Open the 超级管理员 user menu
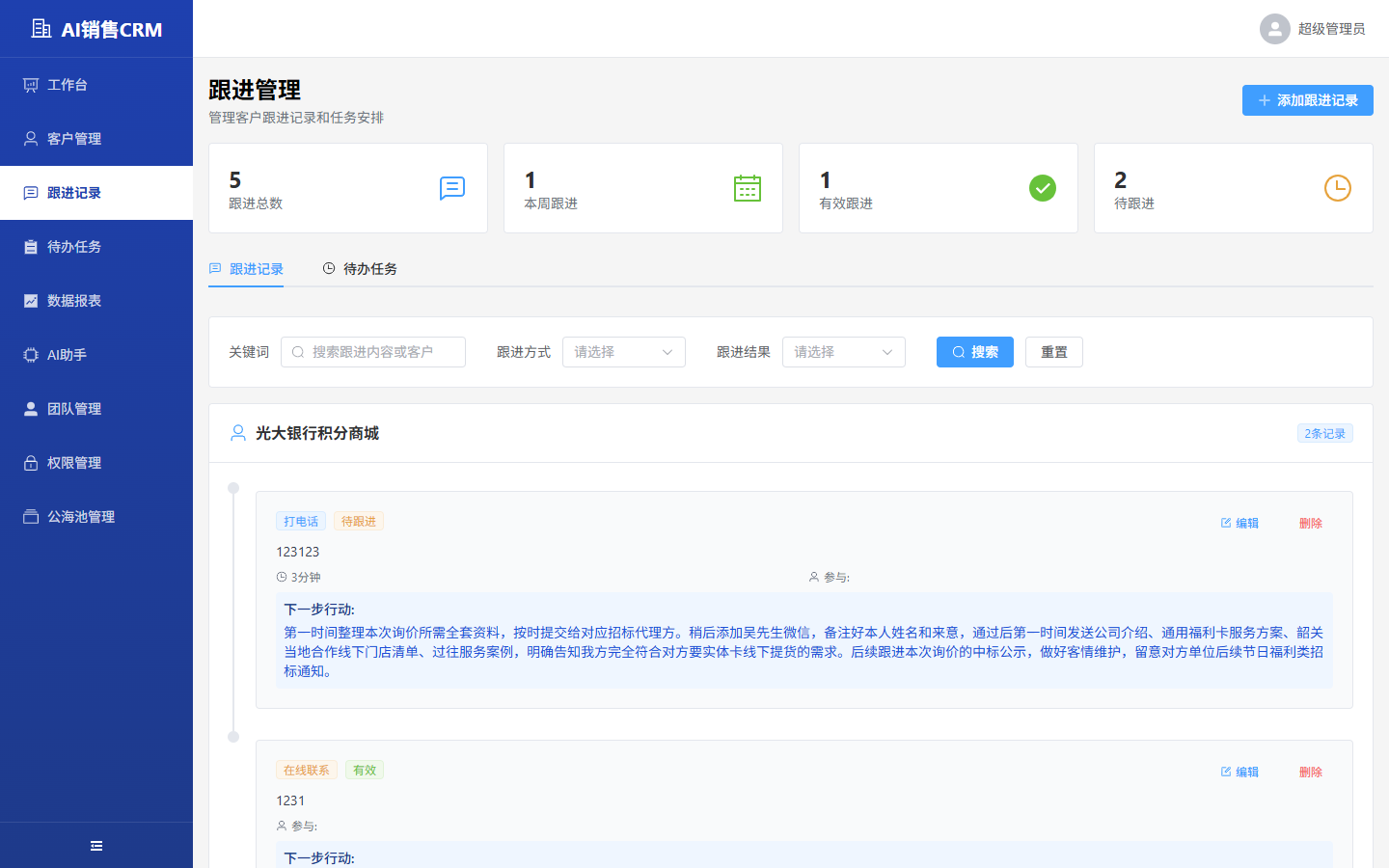The image size is (1389, 868). coord(1313,29)
